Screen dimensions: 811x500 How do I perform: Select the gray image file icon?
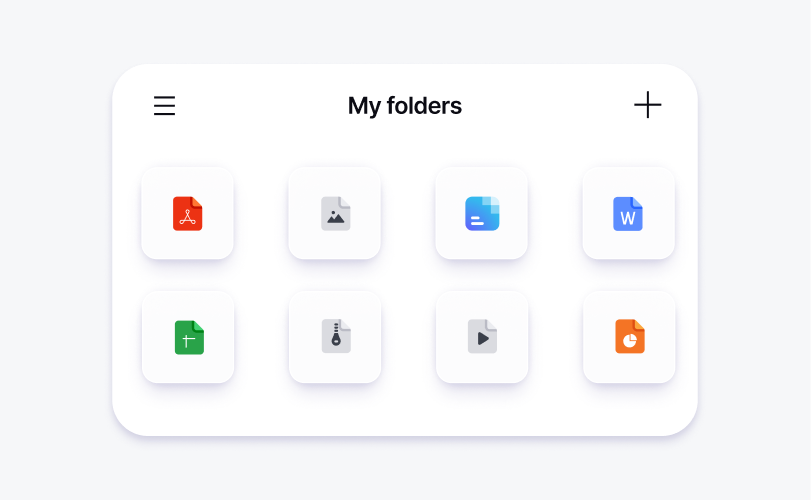tap(335, 214)
